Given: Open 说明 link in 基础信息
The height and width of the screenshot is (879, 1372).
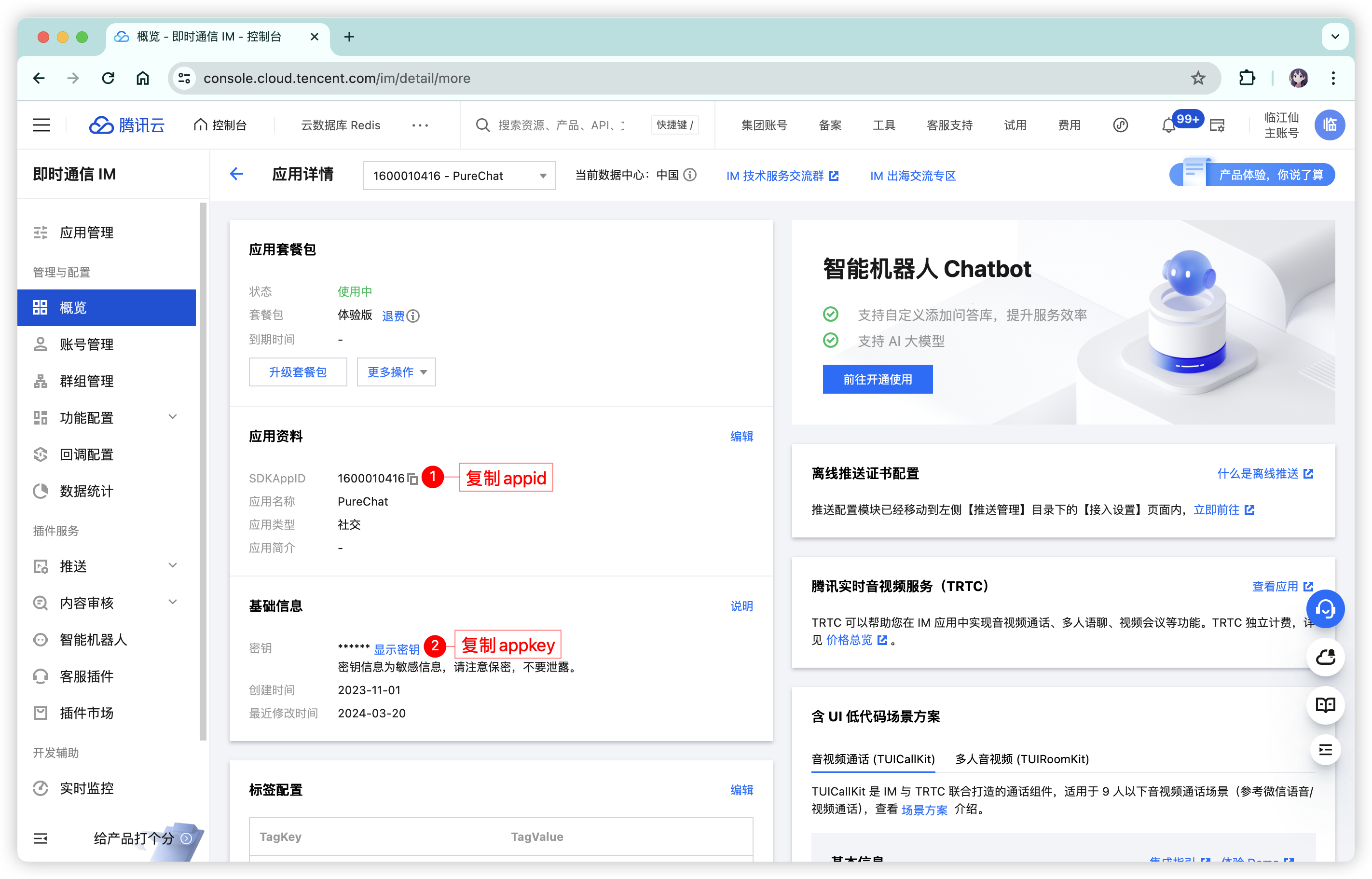Looking at the screenshot, I should click(x=741, y=605).
